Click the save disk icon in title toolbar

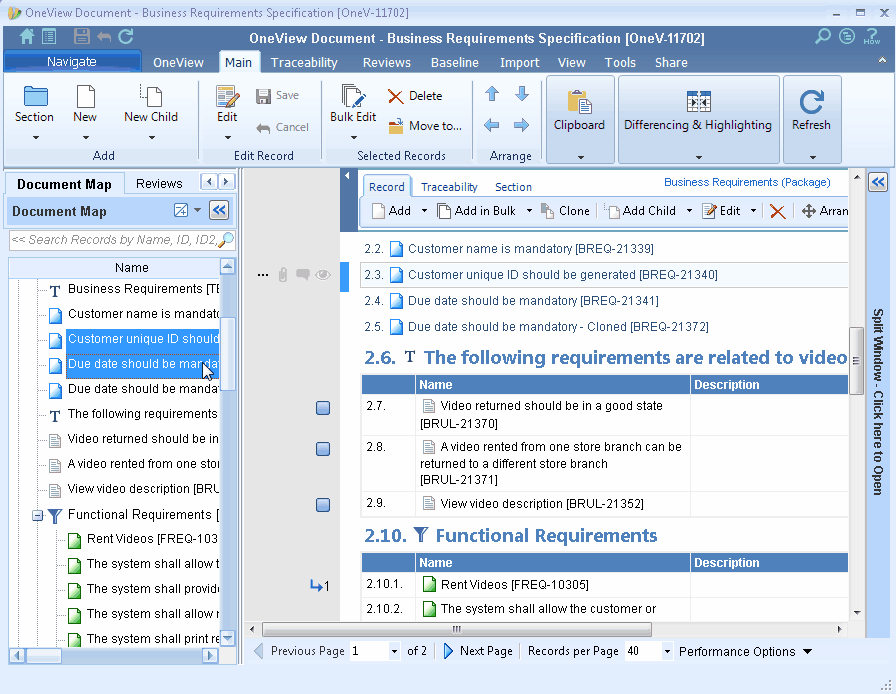tap(82, 37)
